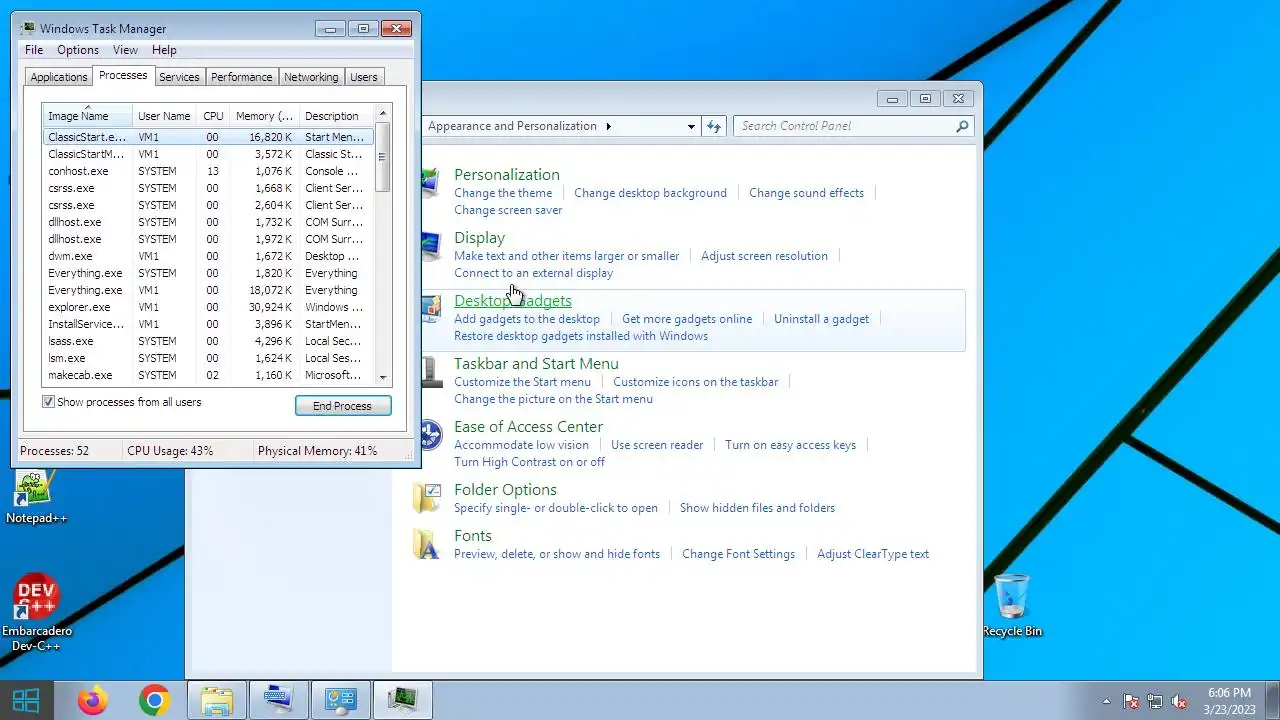This screenshot has width=1280, height=720.
Task: Open the View menu in Task Manager
Action: (125, 50)
